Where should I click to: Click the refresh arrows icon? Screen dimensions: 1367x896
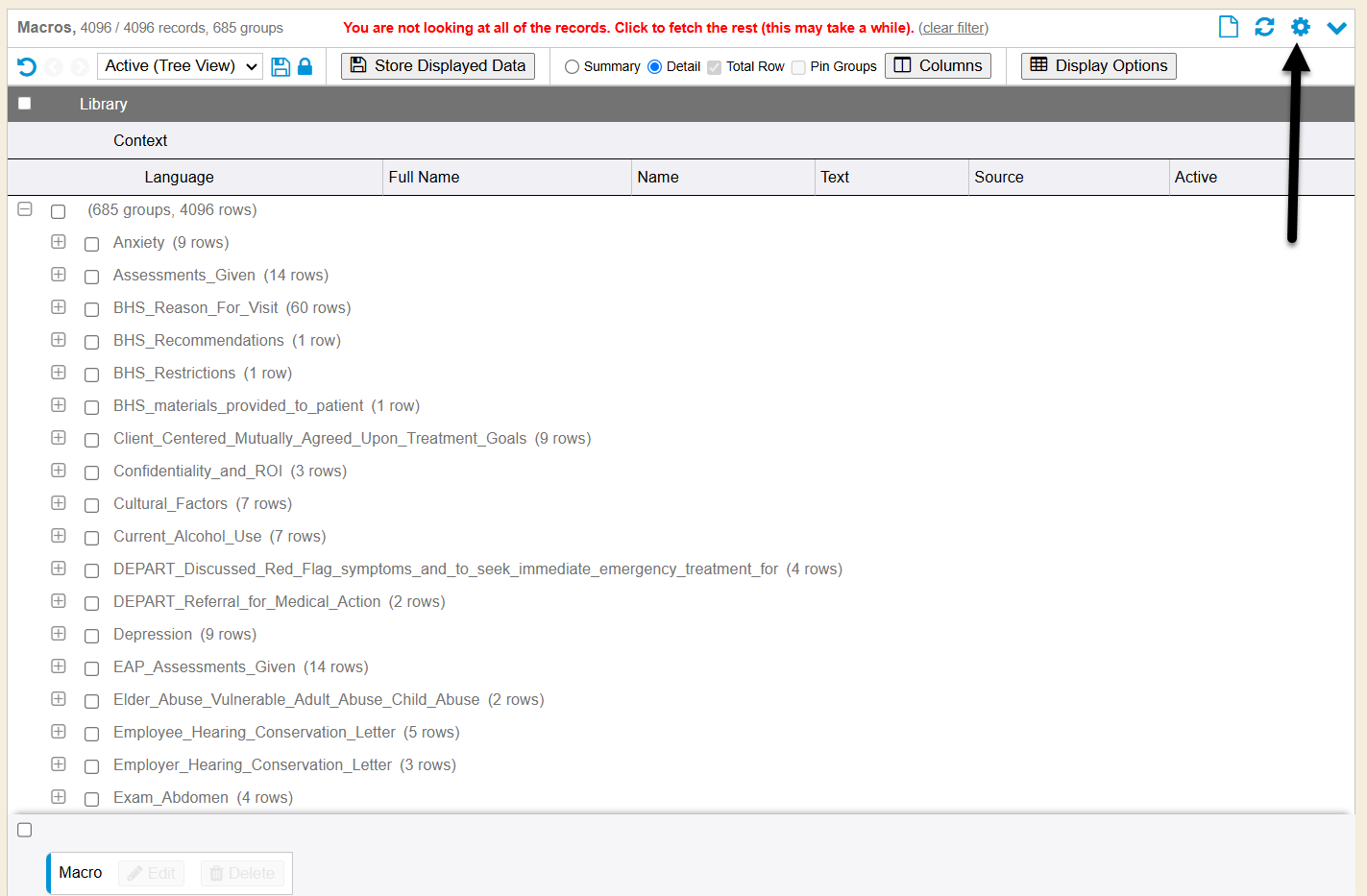[x=1264, y=27]
